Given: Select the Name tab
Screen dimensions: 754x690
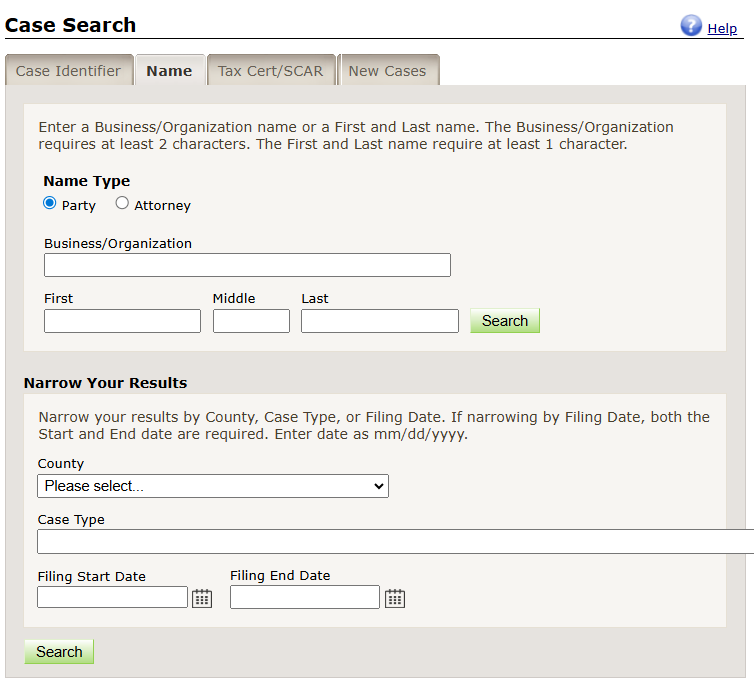Looking at the screenshot, I should 169,71.
